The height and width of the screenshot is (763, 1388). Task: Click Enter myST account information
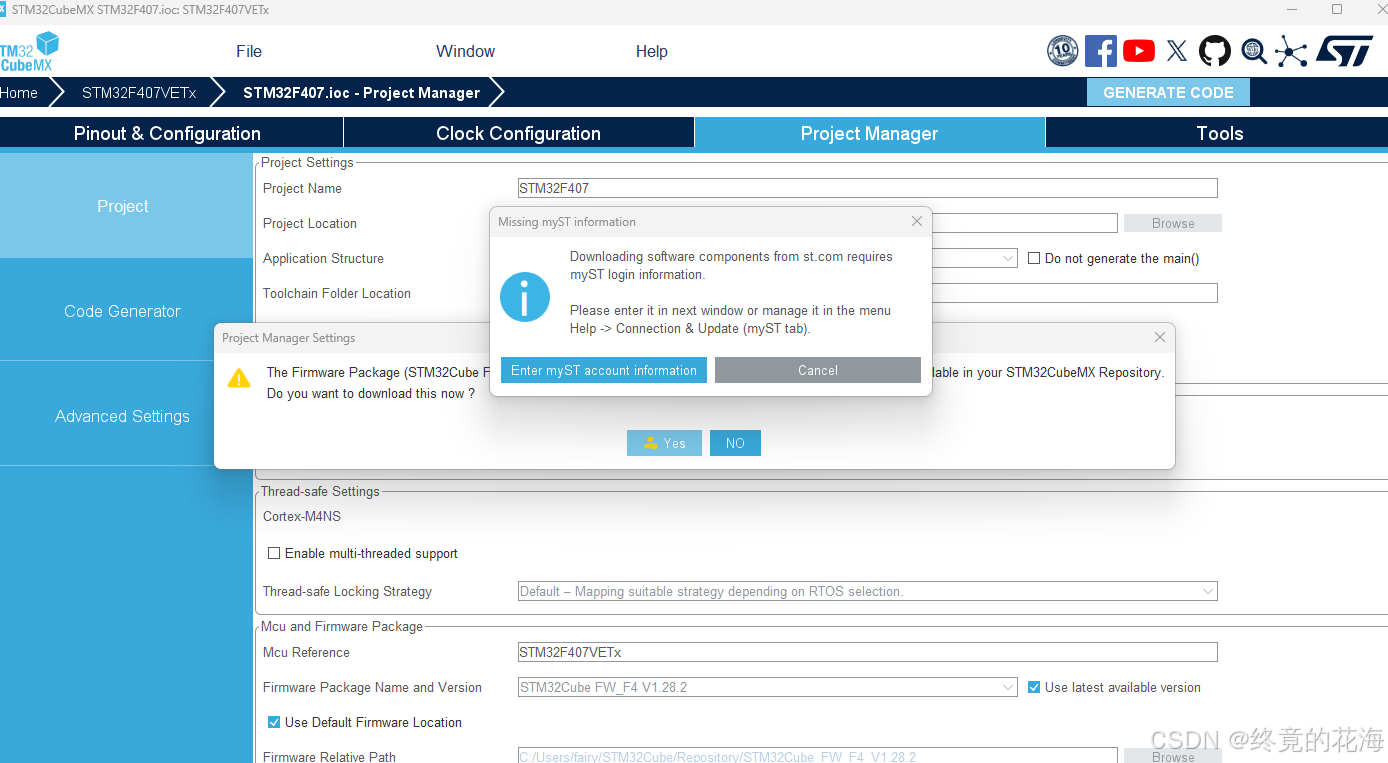pyautogui.click(x=604, y=370)
